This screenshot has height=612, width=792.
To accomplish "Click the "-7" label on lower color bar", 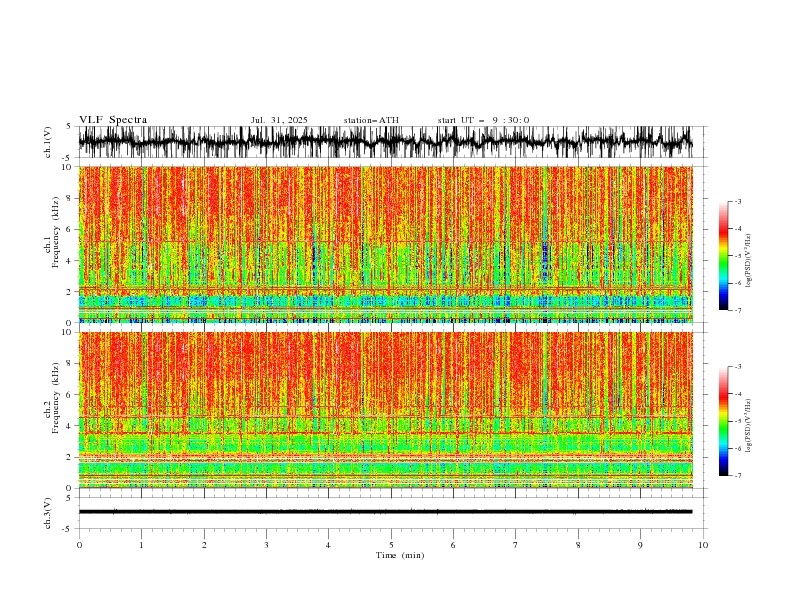I will tap(737, 476).
